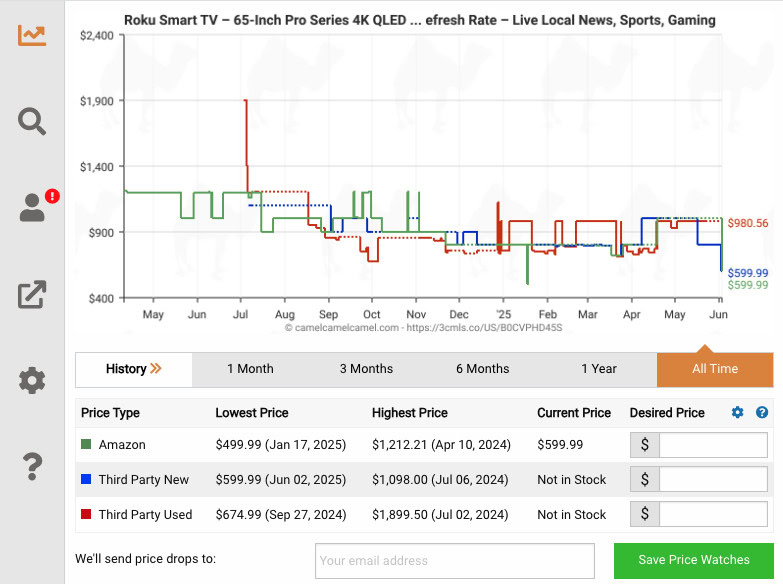Click the question mark help sidebar icon
The width and height of the screenshot is (783, 584).
click(x=32, y=466)
